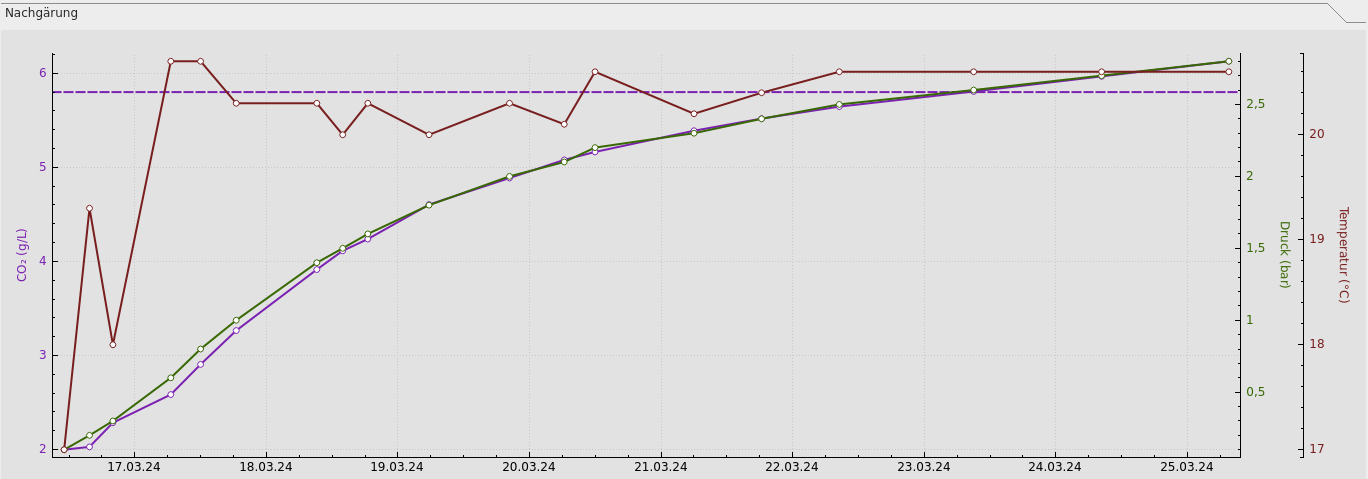The image size is (1368, 479).
Task: Click the CO₂ (g/L) axis title
Action: 22,254
